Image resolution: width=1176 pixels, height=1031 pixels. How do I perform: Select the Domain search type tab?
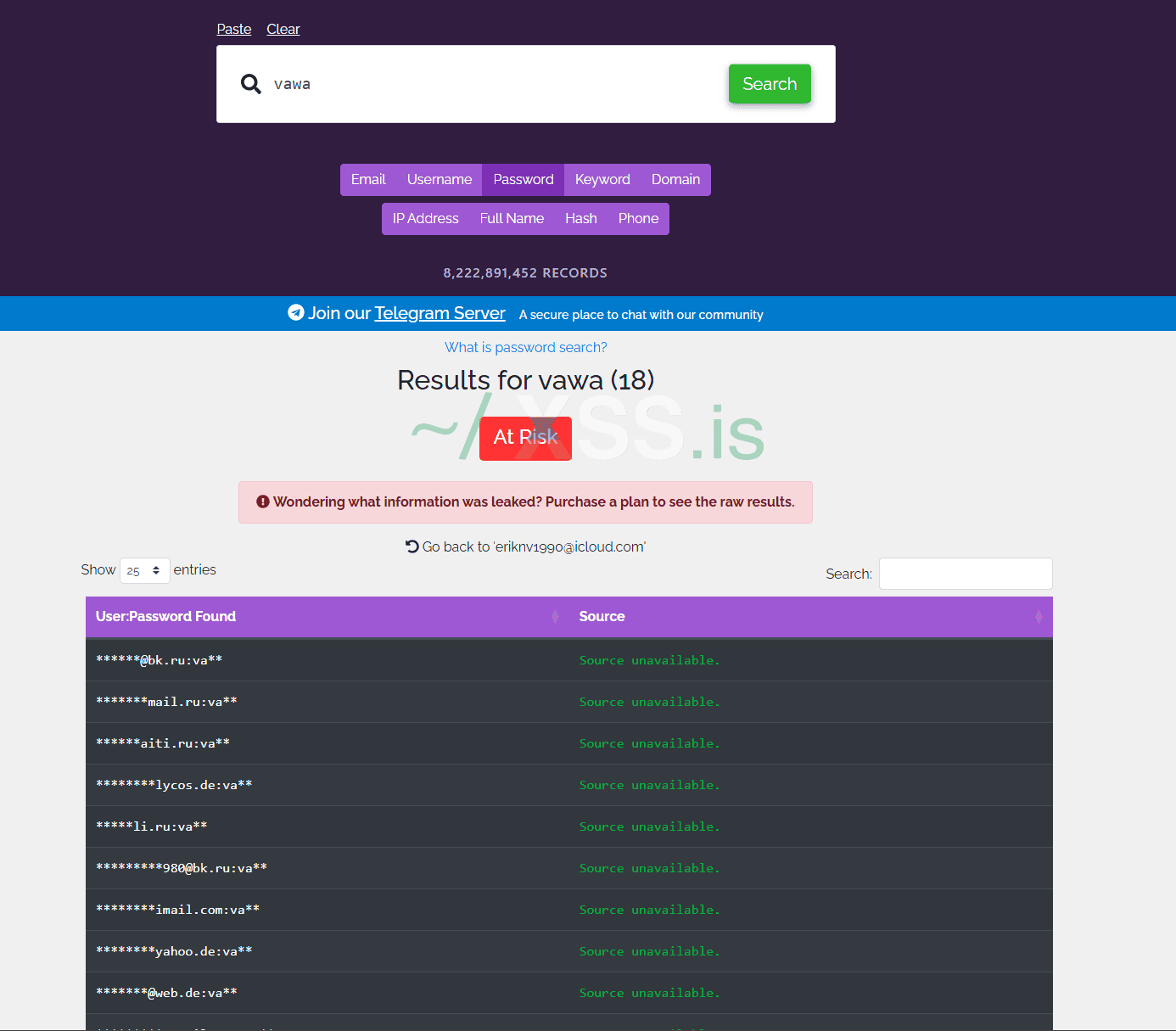[675, 180]
